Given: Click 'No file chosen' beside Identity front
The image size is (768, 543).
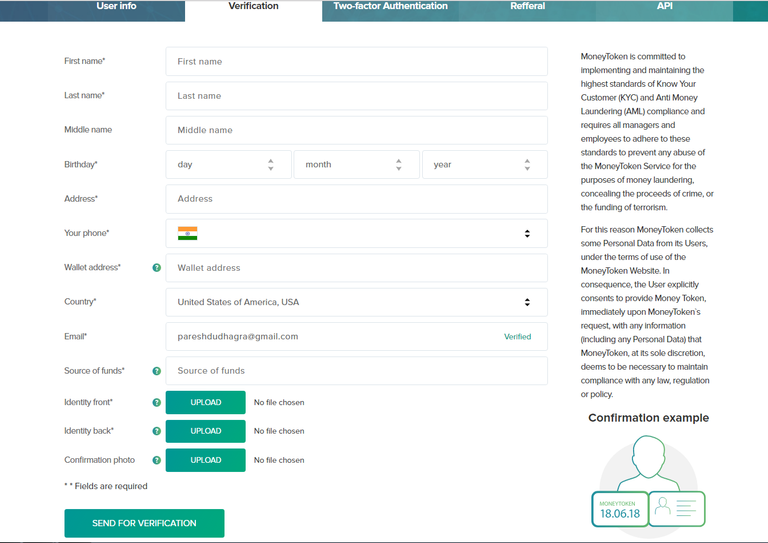Looking at the screenshot, I should click(x=279, y=402).
